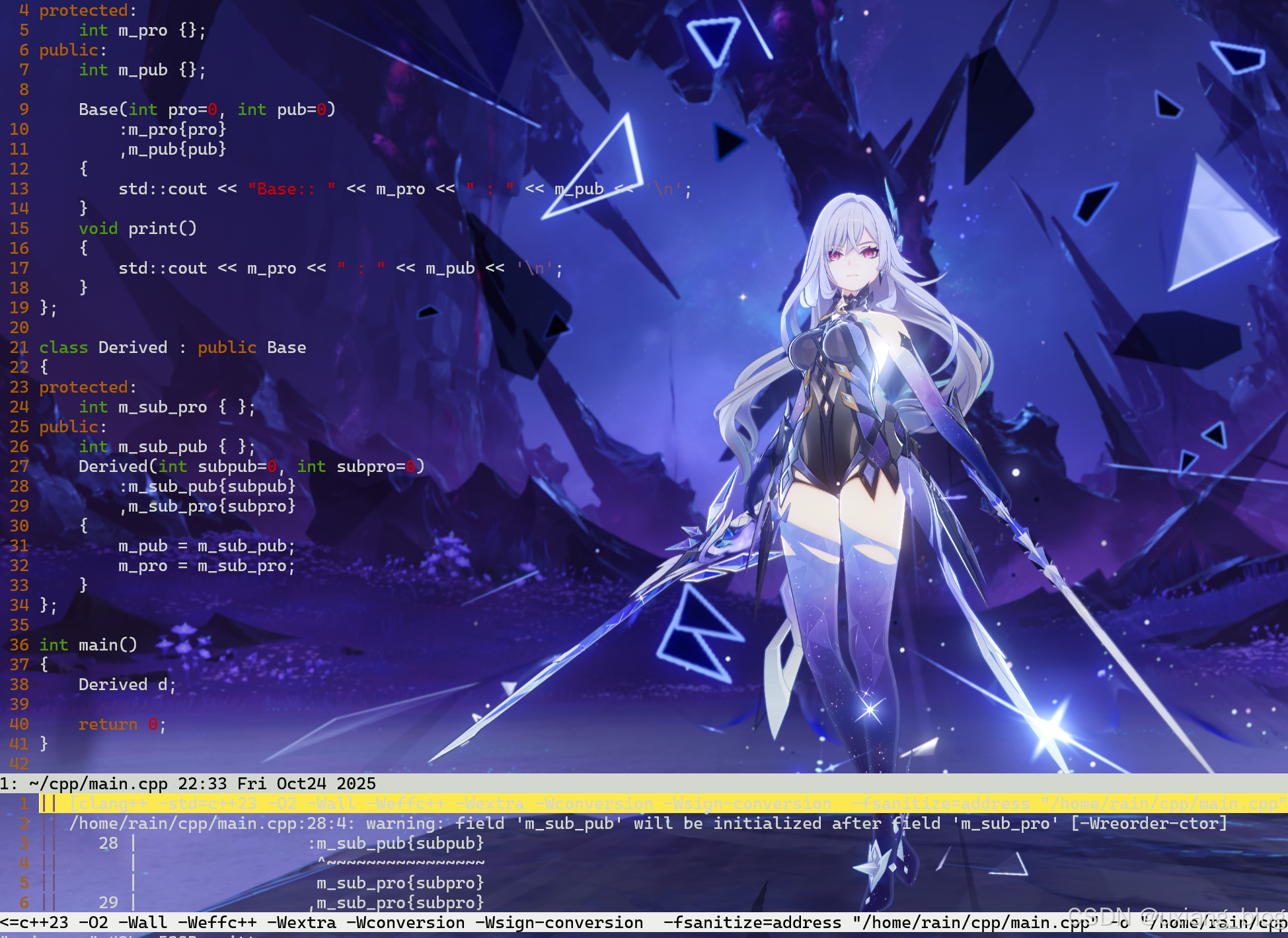Viewport: 1288px width, 938px height.
Task: Click 'int m_sub_pro { };' member declaration
Action: click(x=167, y=407)
